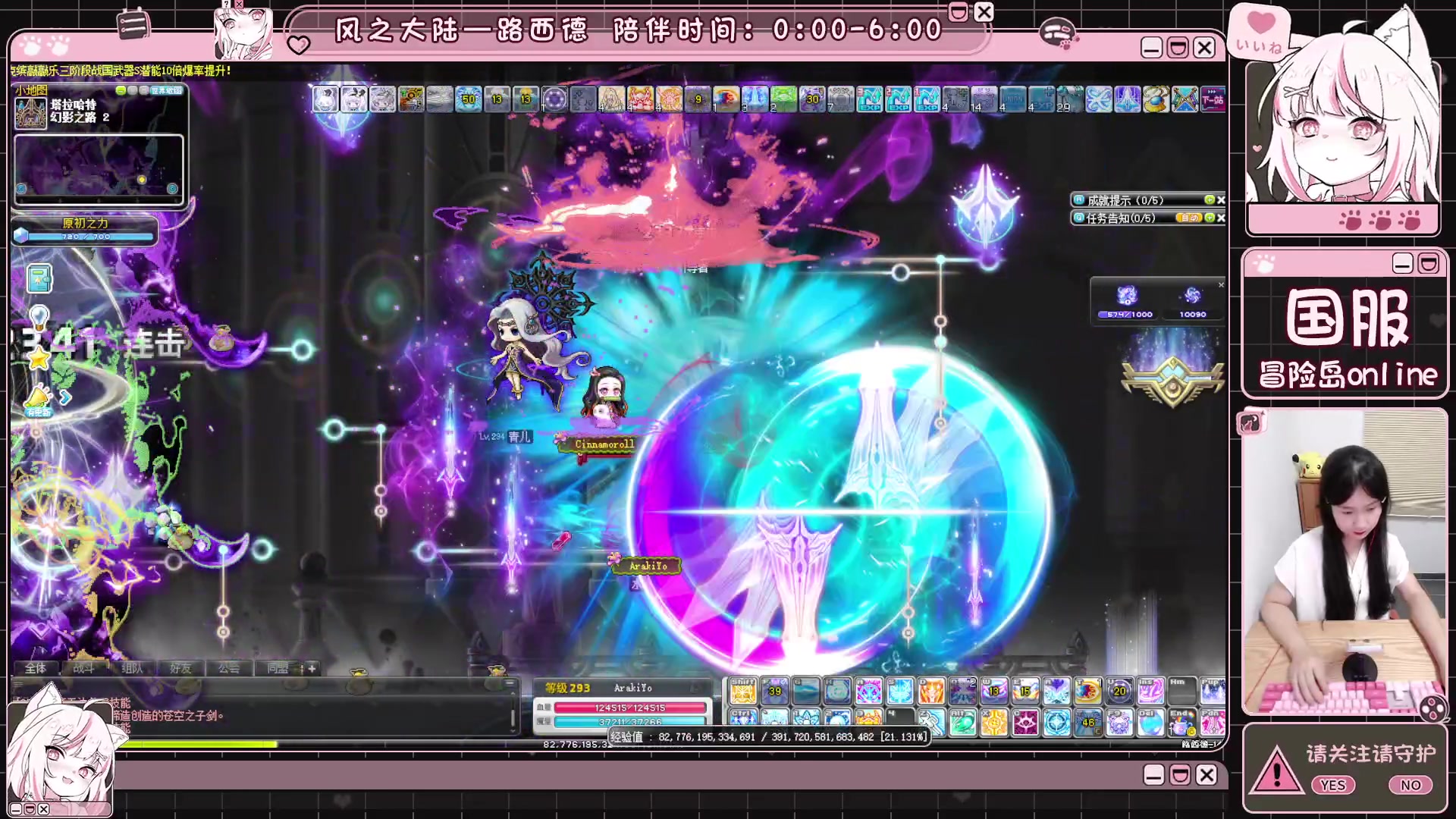The width and height of the screenshot is (1456, 819).
Task: Open the hamburger menu on pink overlay
Action: (x=133, y=24)
